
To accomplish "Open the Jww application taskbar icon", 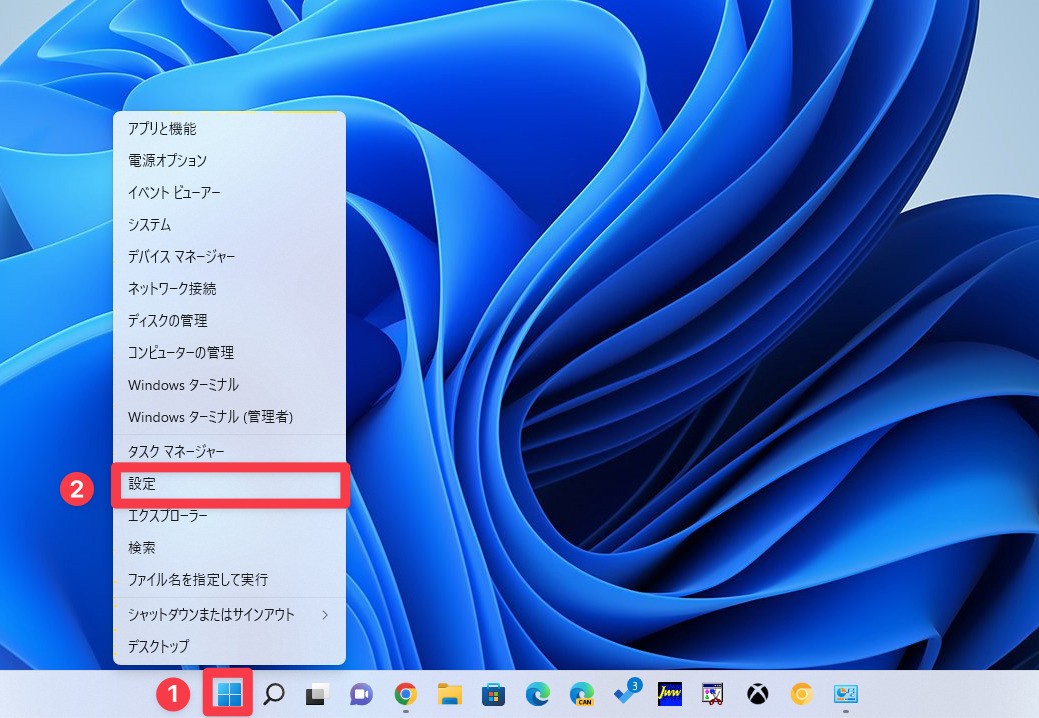I will tap(669, 694).
